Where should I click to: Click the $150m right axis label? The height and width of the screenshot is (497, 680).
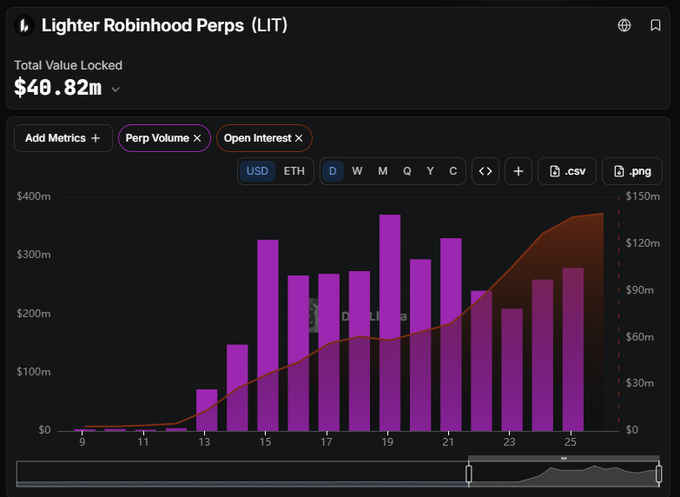[643, 196]
